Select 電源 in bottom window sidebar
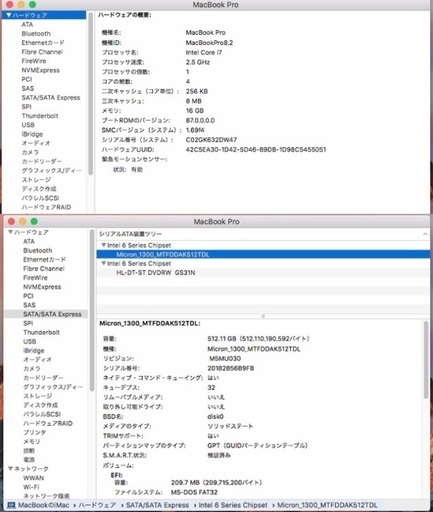The height and width of the screenshot is (512, 433). 29,460
